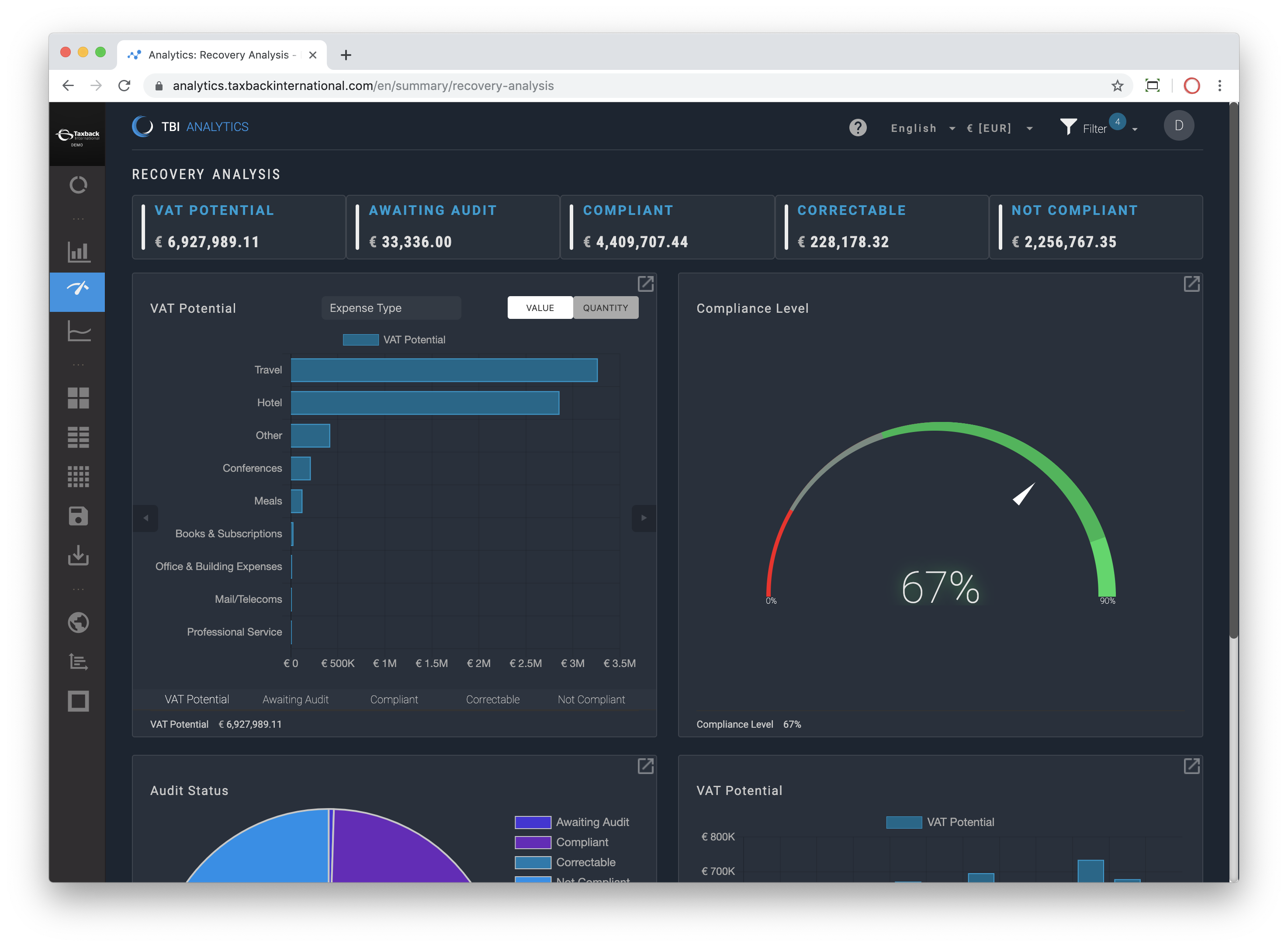Open the table list sidebar icon
1288x947 pixels.
tap(78, 437)
